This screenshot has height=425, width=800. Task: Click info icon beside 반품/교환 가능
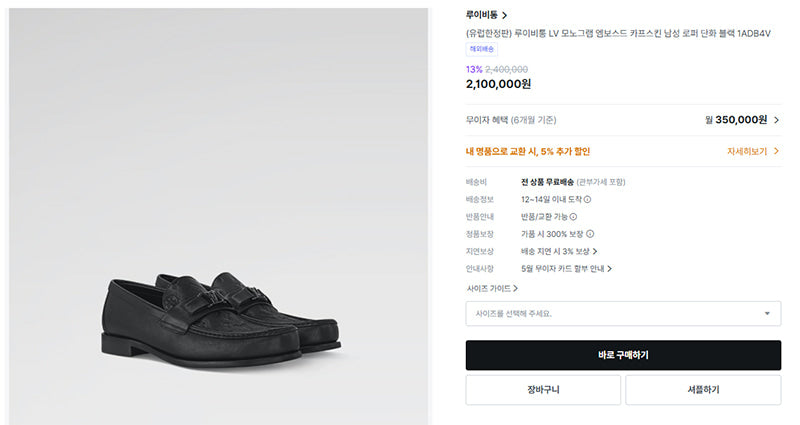[x=573, y=217]
